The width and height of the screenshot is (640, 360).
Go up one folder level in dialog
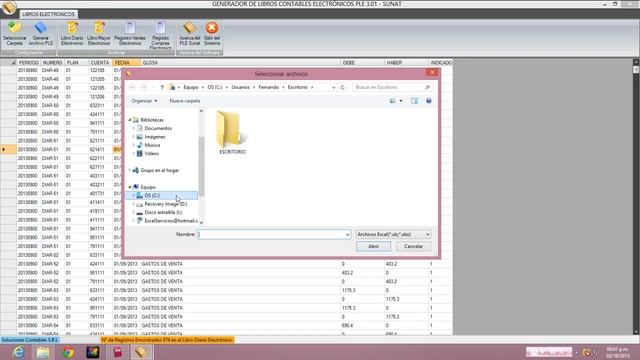(162, 87)
